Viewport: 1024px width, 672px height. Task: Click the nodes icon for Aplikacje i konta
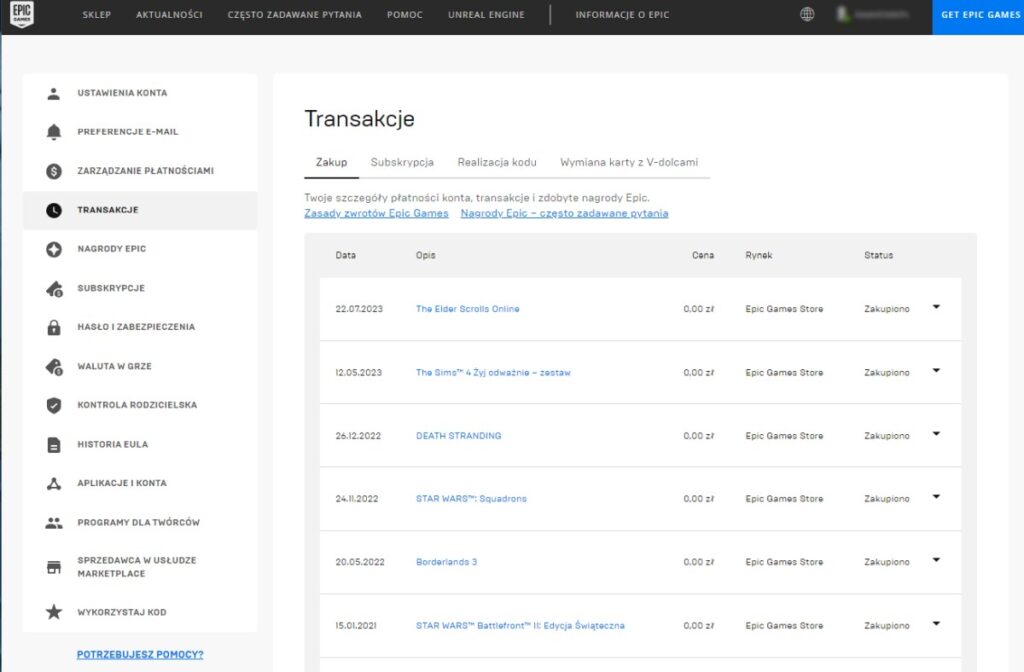coord(54,483)
